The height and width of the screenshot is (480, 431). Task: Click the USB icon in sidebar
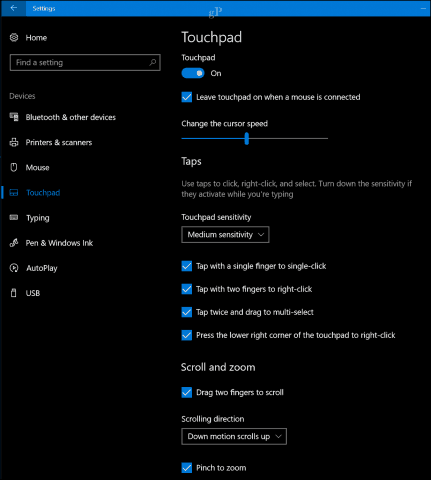pos(14,293)
